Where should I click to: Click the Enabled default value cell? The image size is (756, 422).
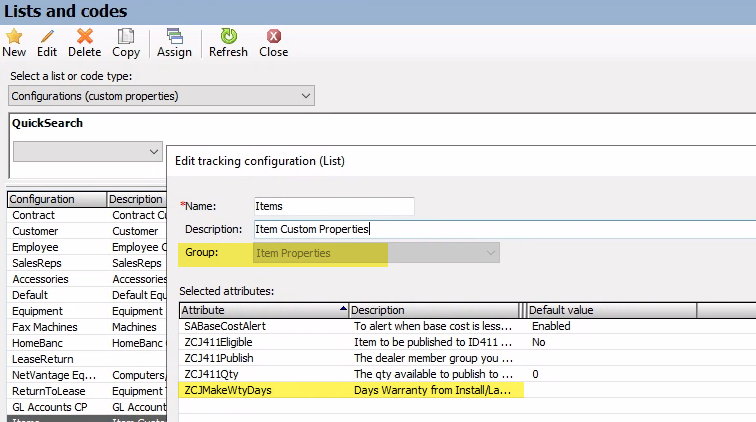click(x=551, y=326)
